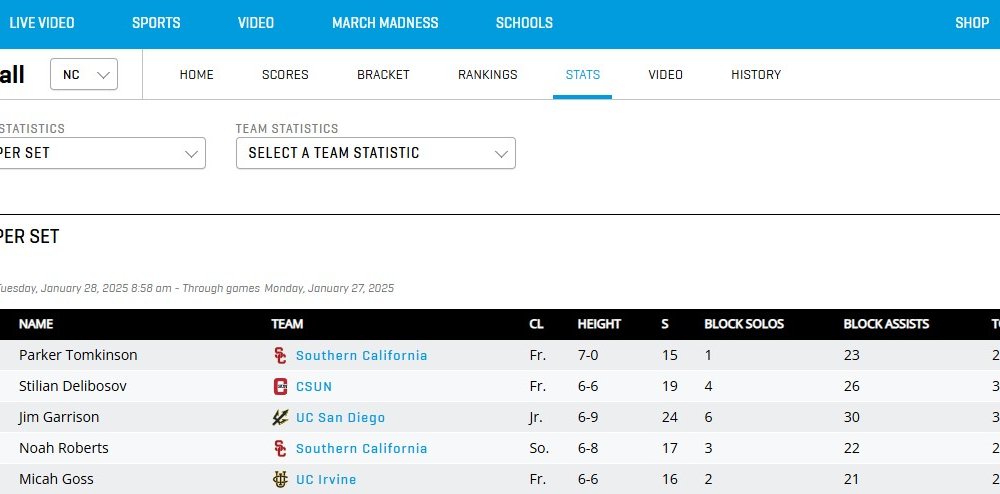Click Jim Garrison's 30 block assists
1000x494 pixels.
point(851,418)
